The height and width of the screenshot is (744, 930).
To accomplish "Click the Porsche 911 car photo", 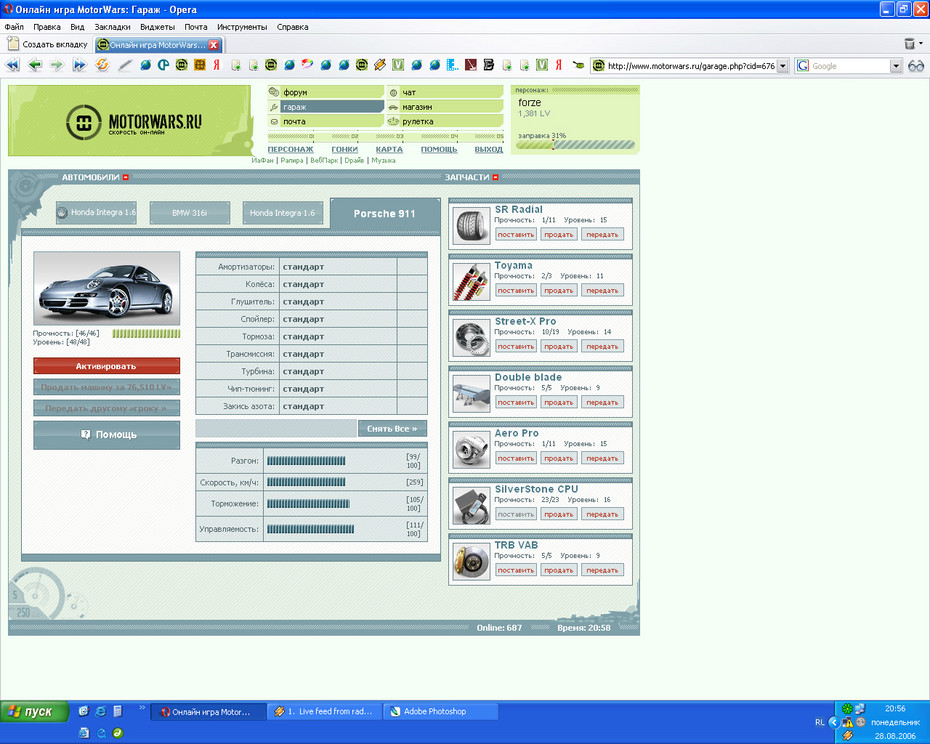I will (107, 288).
